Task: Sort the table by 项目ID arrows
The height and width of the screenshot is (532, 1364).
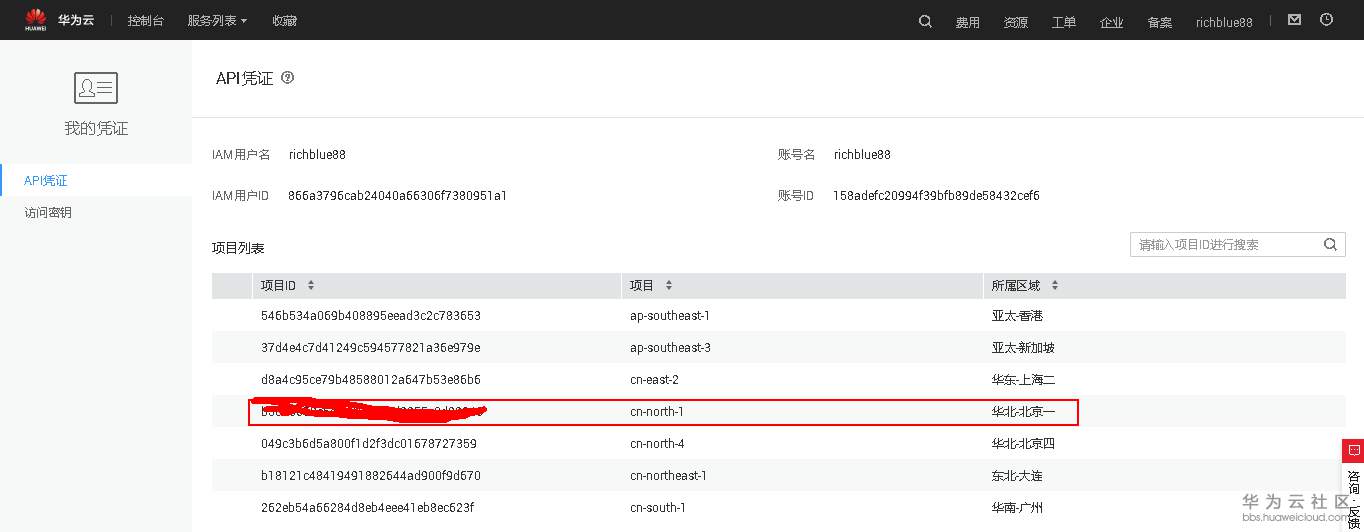Action: [311, 286]
